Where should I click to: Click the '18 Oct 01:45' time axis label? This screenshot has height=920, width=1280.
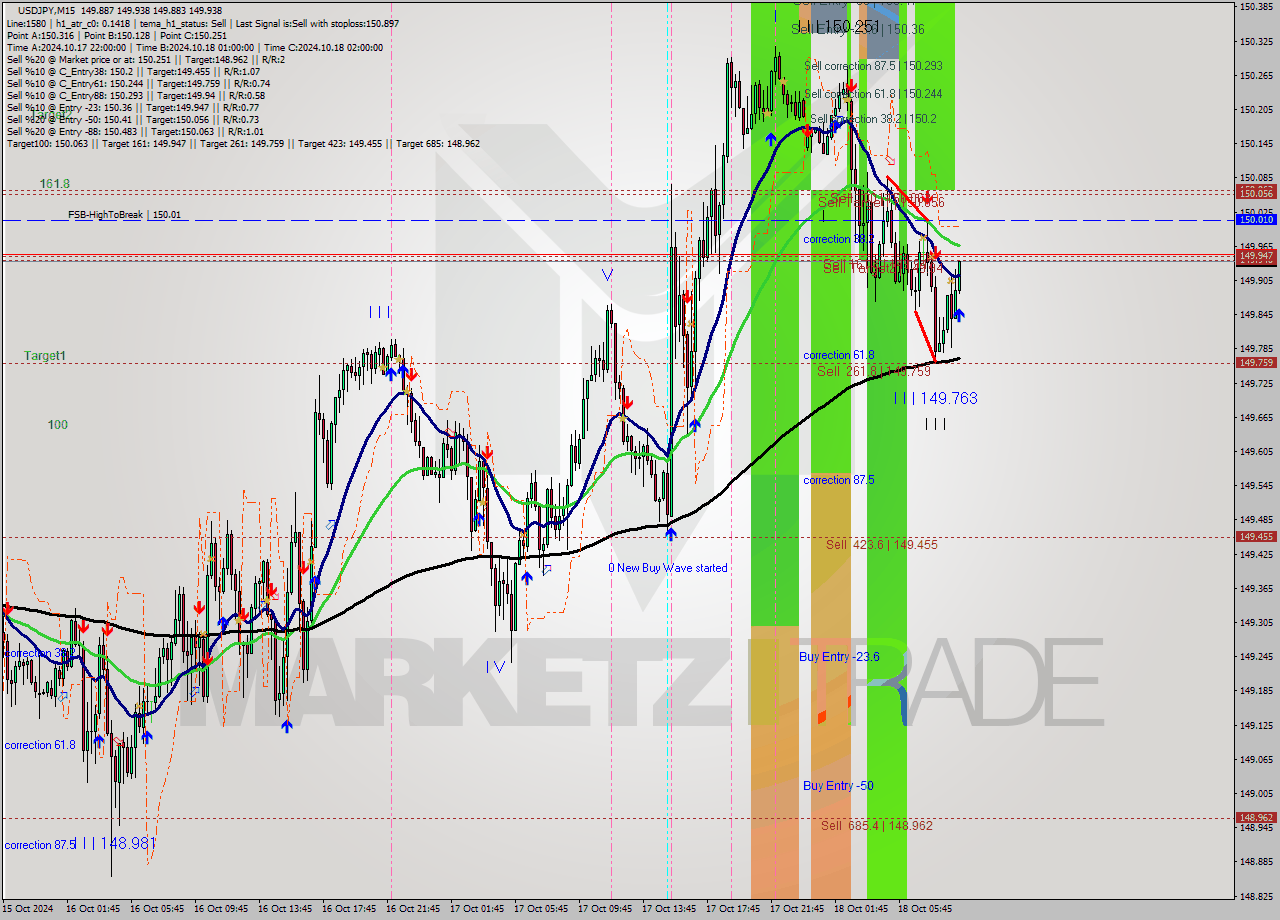tap(861, 909)
